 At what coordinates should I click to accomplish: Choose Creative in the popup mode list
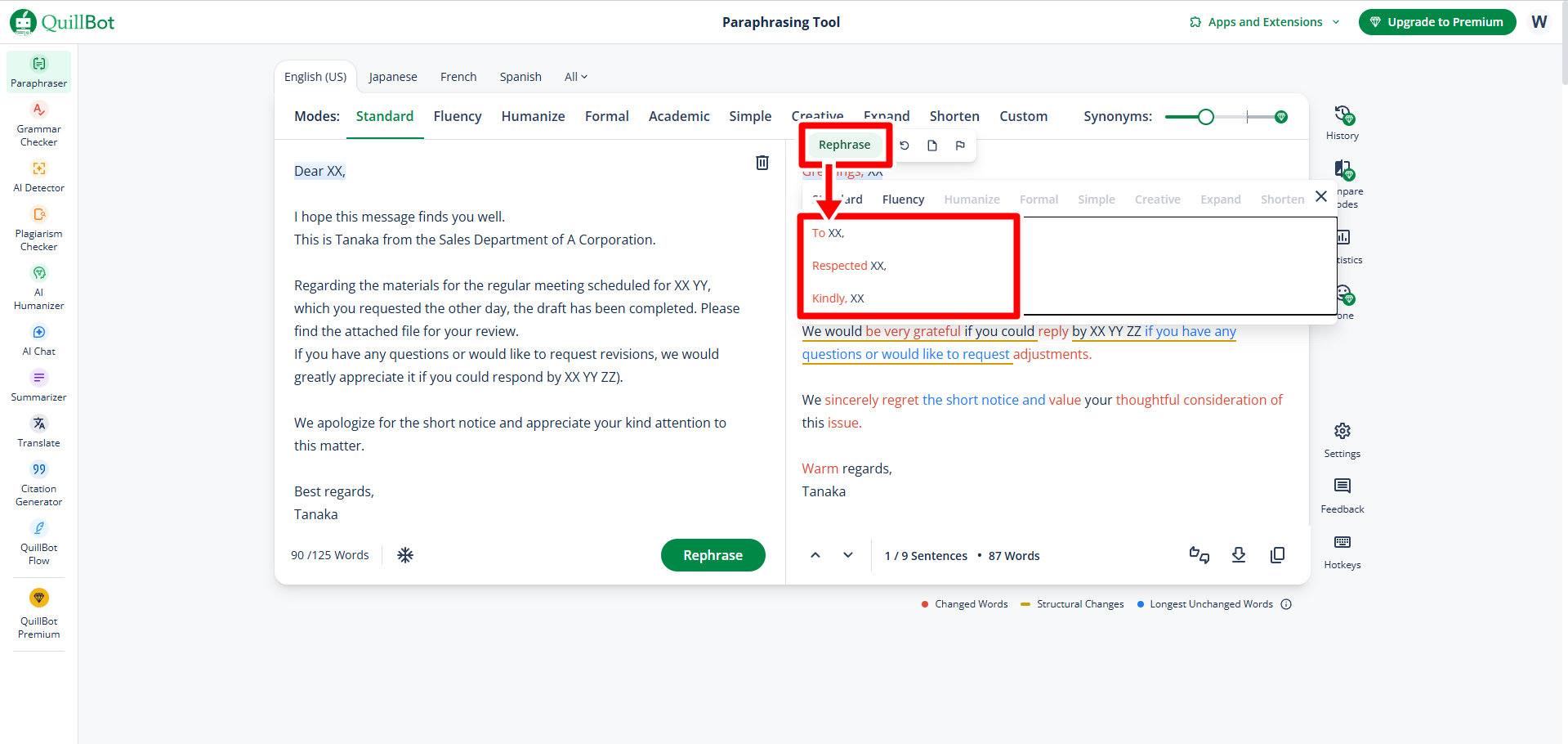click(x=1157, y=199)
